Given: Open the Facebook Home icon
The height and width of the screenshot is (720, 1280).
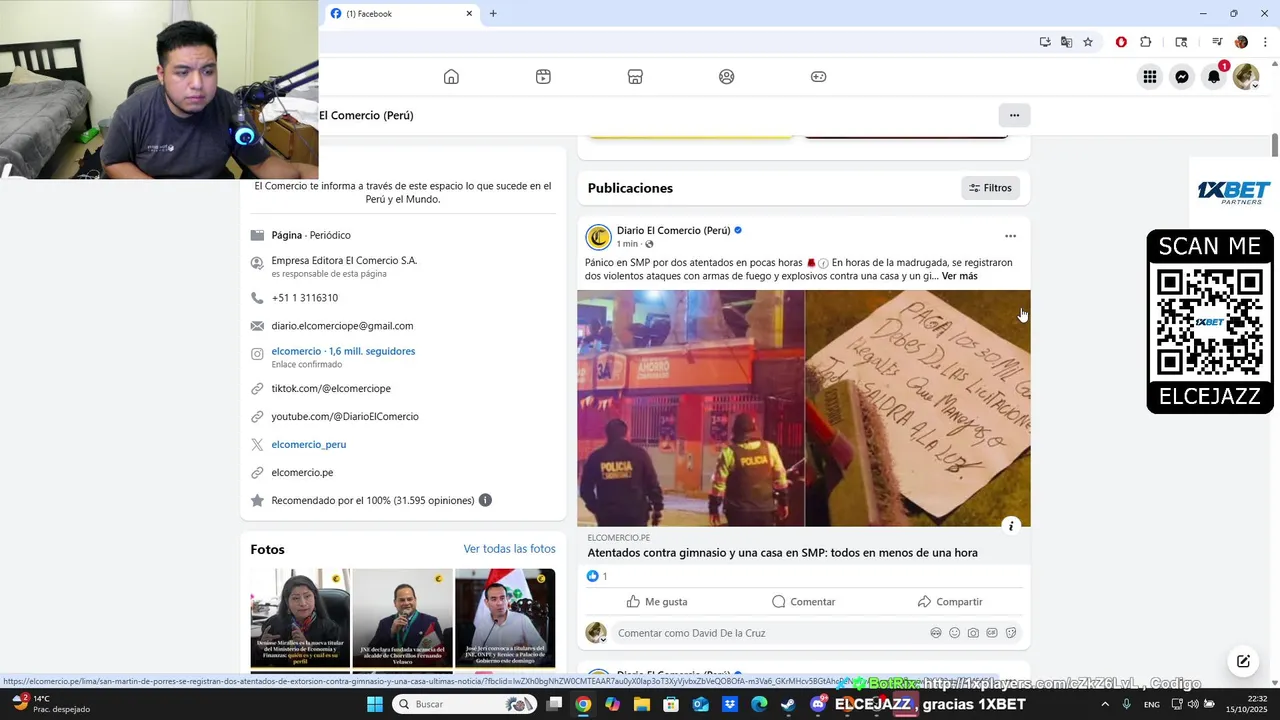Looking at the screenshot, I should point(451,77).
